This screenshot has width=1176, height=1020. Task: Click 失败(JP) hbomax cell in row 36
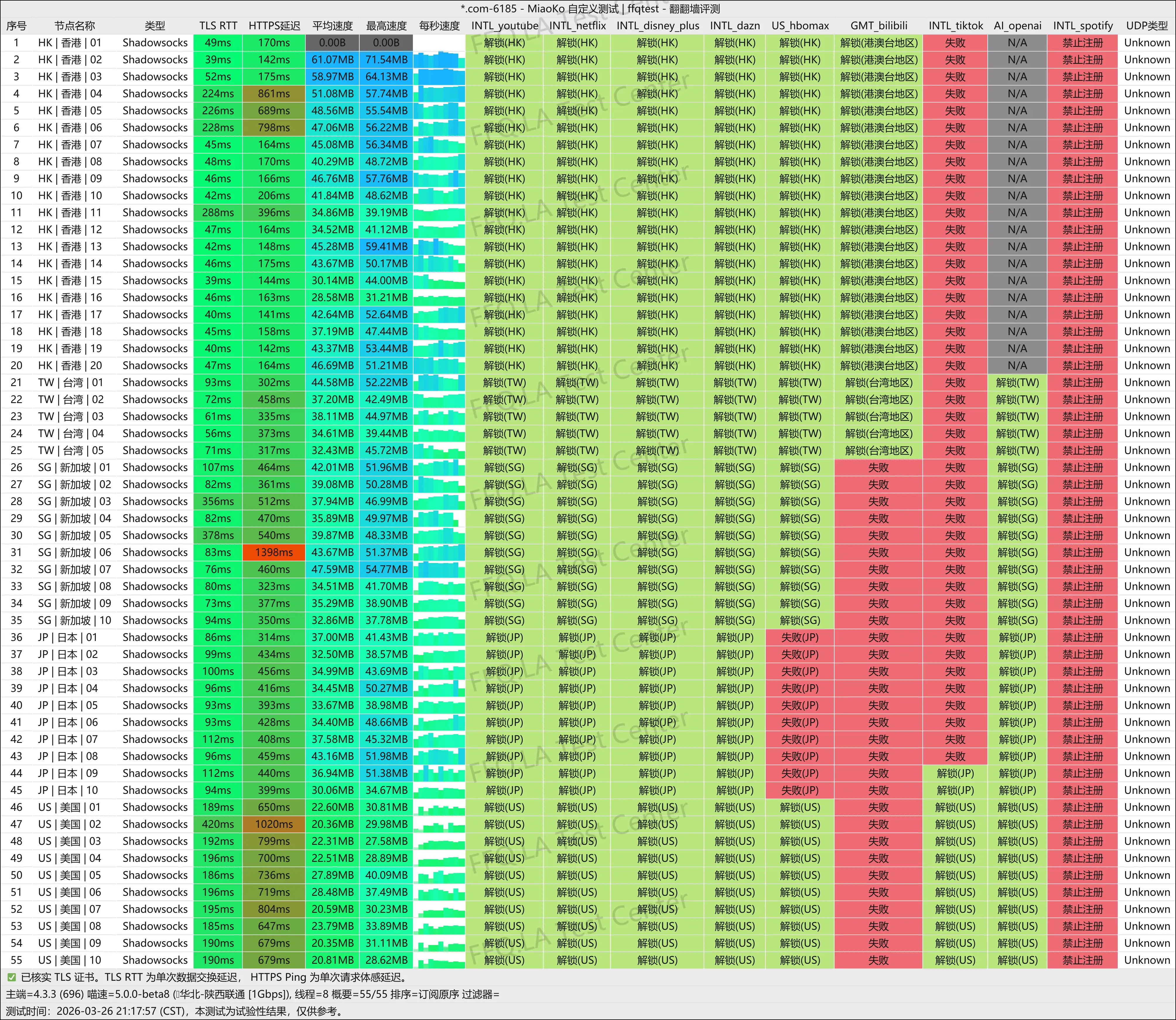tap(799, 637)
